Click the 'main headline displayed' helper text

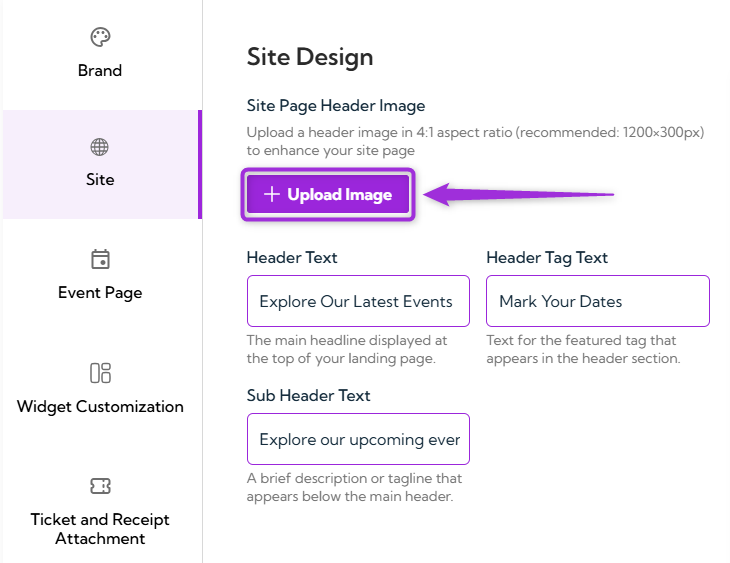347,349
